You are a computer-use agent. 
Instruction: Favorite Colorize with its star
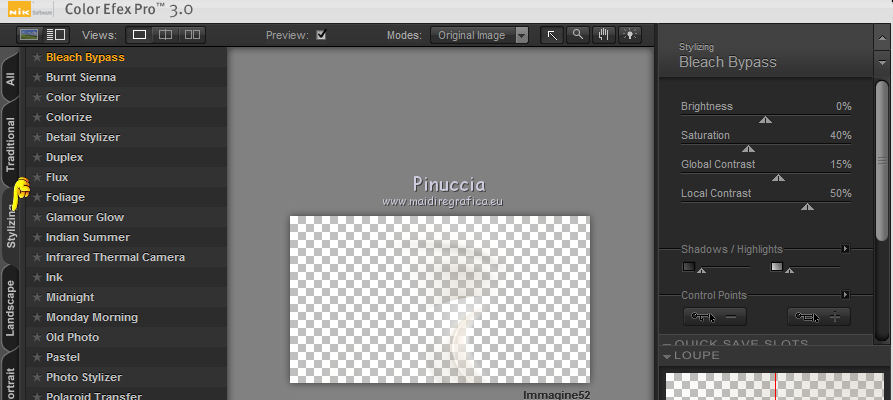pyautogui.click(x=37, y=117)
